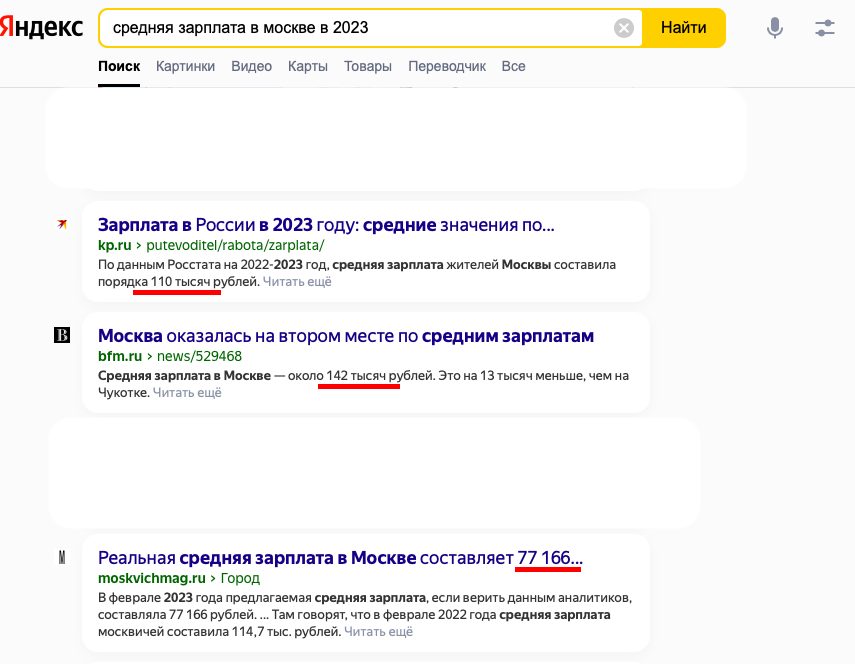Open the Все menu
The image size is (855, 664).
[x=513, y=66]
